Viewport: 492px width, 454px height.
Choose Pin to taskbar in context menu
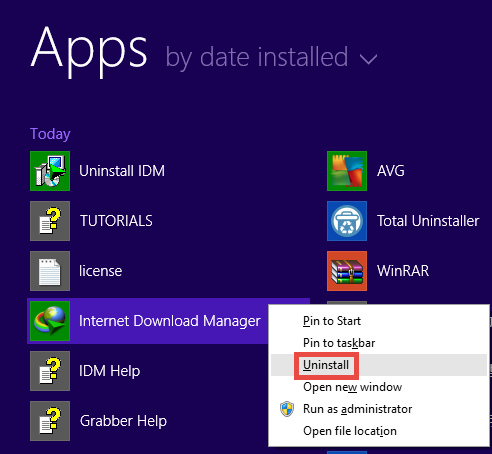tap(379, 343)
